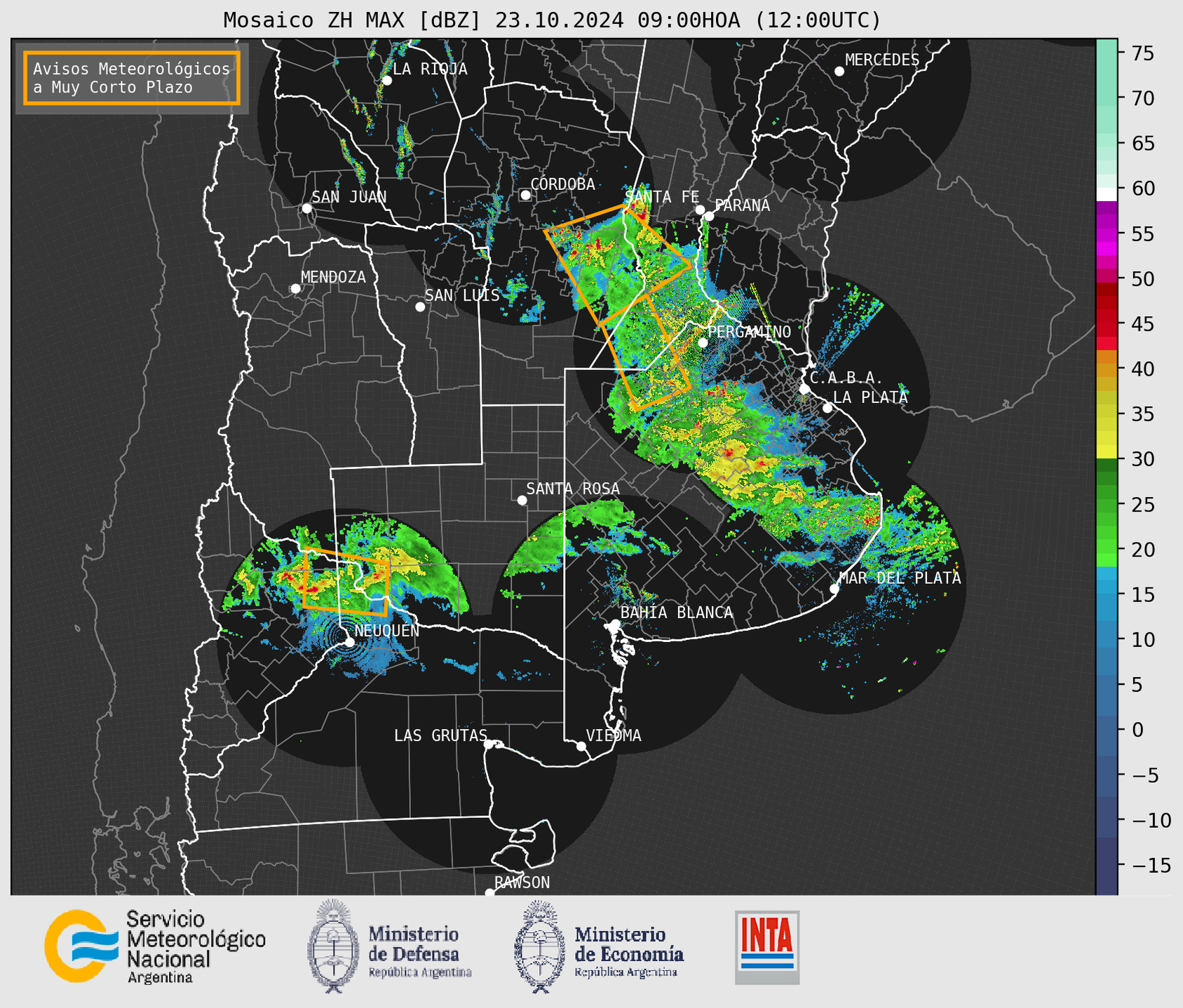This screenshot has width=1183, height=1008.
Task: Click the LA RIOJA city marker
Action: click(x=386, y=81)
